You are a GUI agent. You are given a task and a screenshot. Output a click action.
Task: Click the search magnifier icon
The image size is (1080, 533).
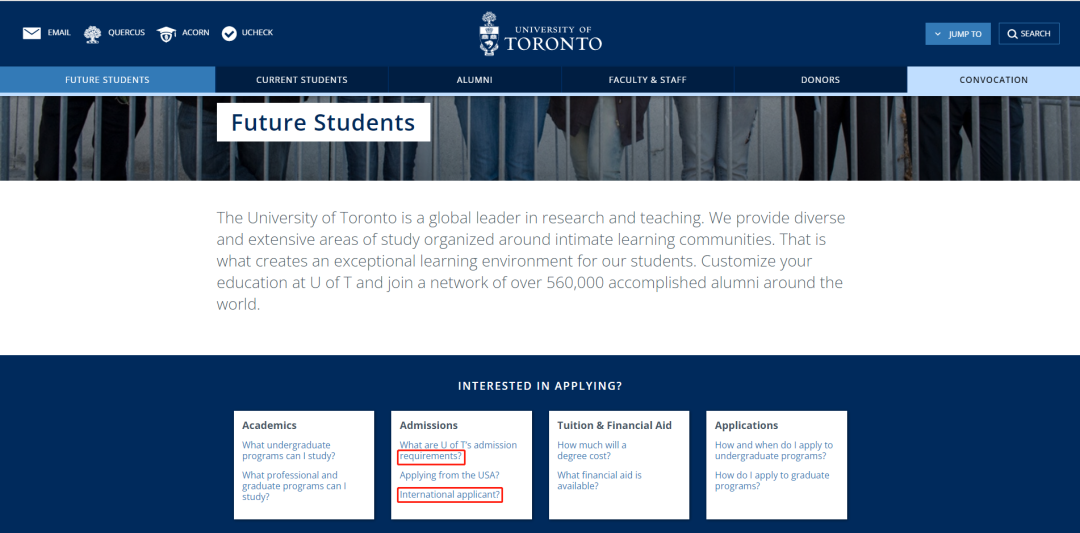click(x=1012, y=34)
